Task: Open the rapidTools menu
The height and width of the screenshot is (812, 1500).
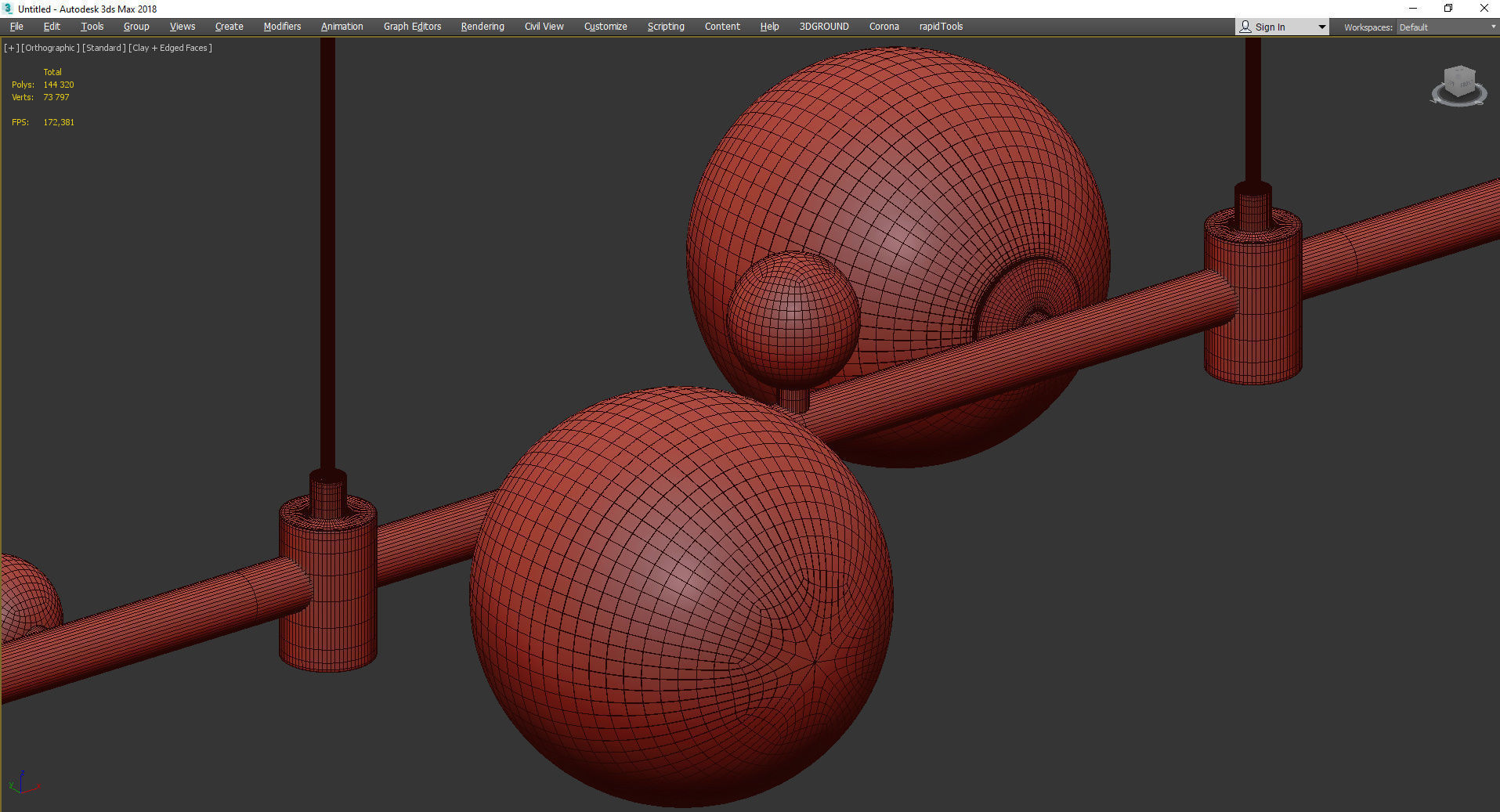Action: tap(942, 27)
